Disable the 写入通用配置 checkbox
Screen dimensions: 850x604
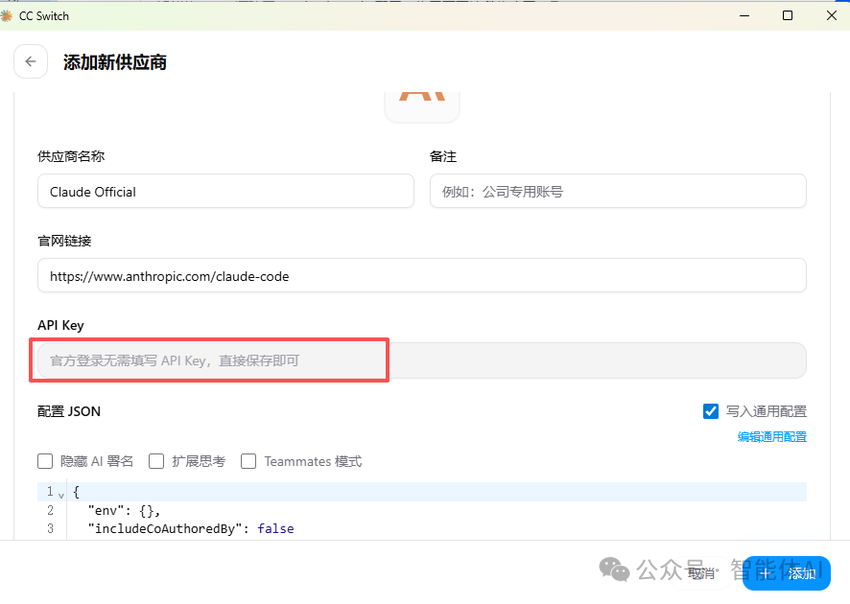(x=710, y=410)
